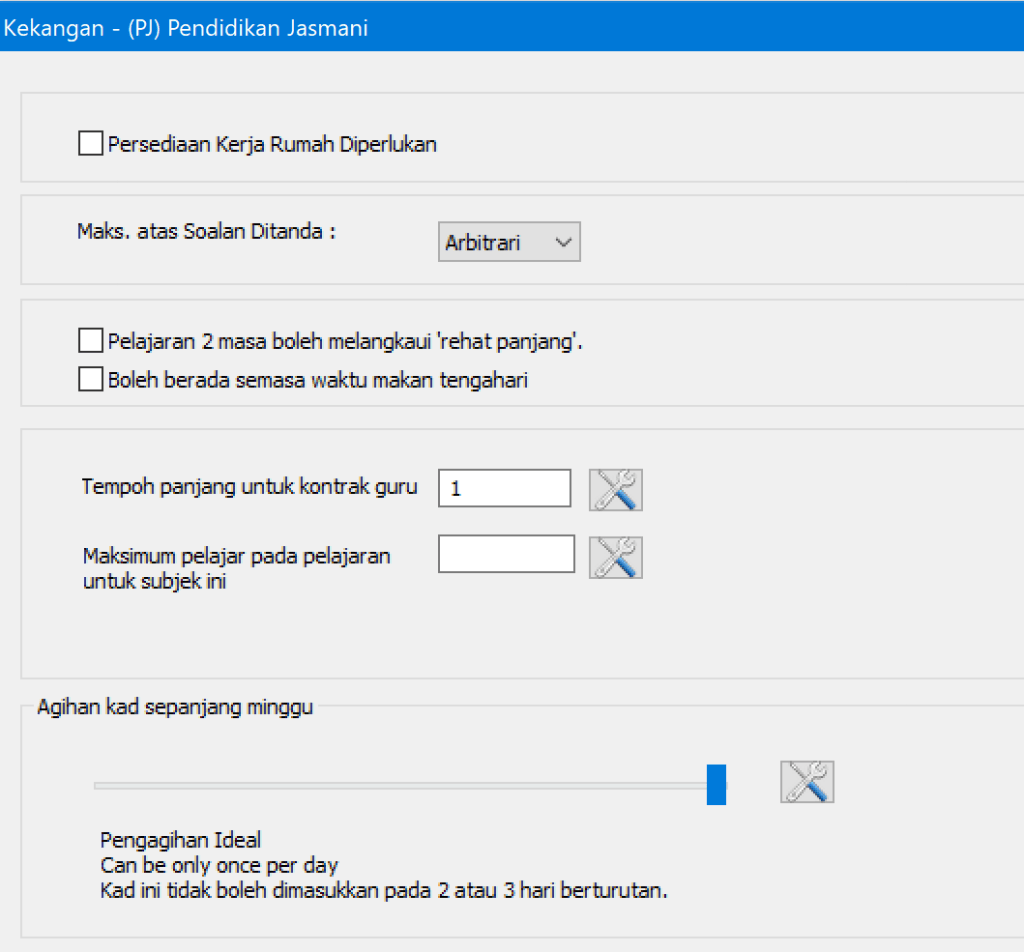Open advanced card distribution settings
Image resolution: width=1024 pixels, height=952 pixels.
tap(806, 782)
